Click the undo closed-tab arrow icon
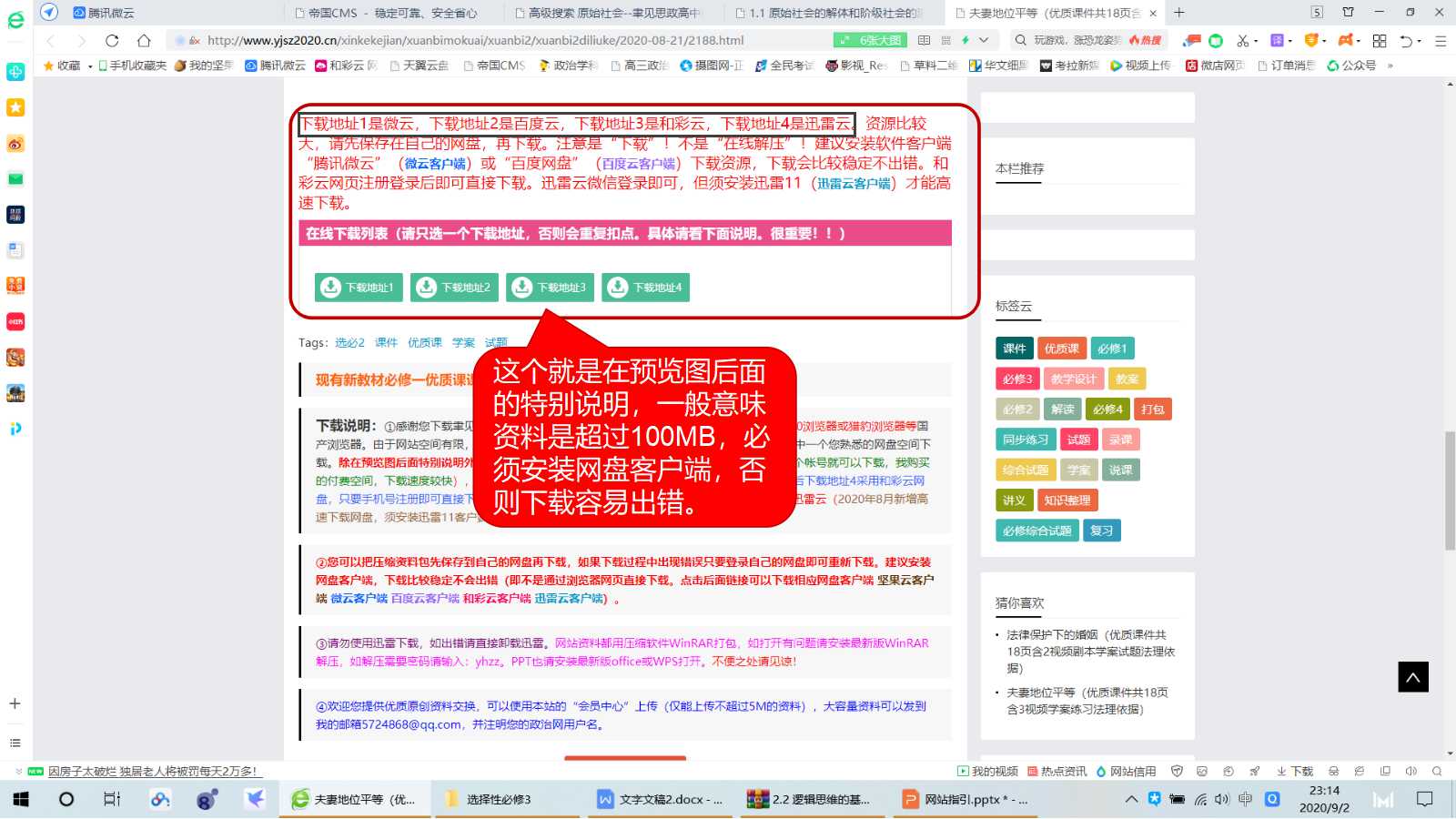The height and width of the screenshot is (819, 1456). [x=1407, y=40]
